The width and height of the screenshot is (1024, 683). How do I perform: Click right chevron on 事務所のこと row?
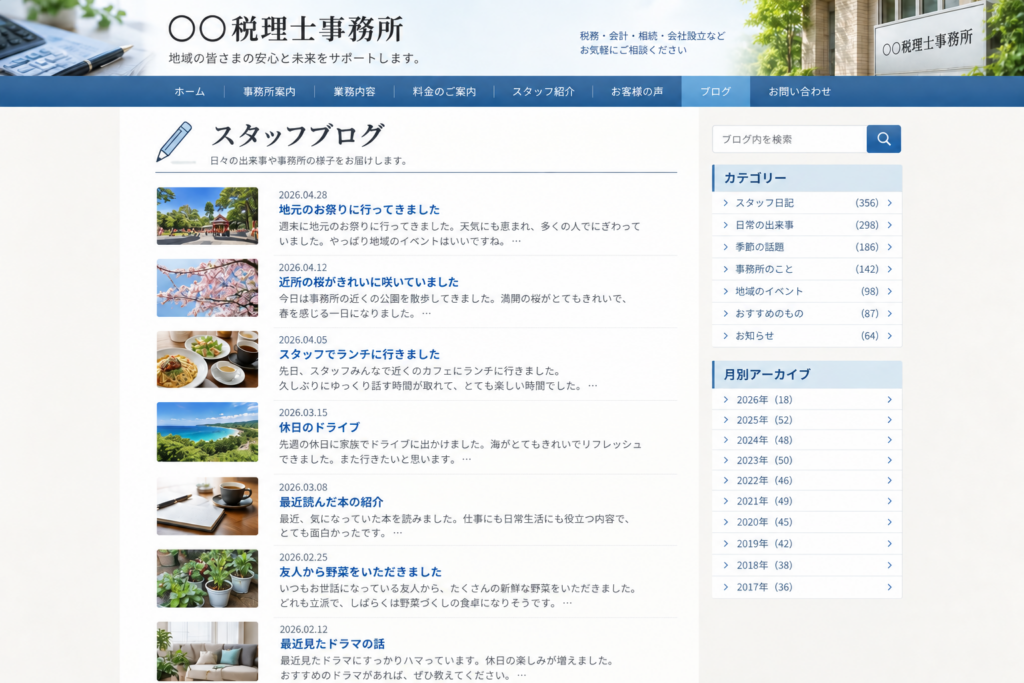click(x=889, y=270)
